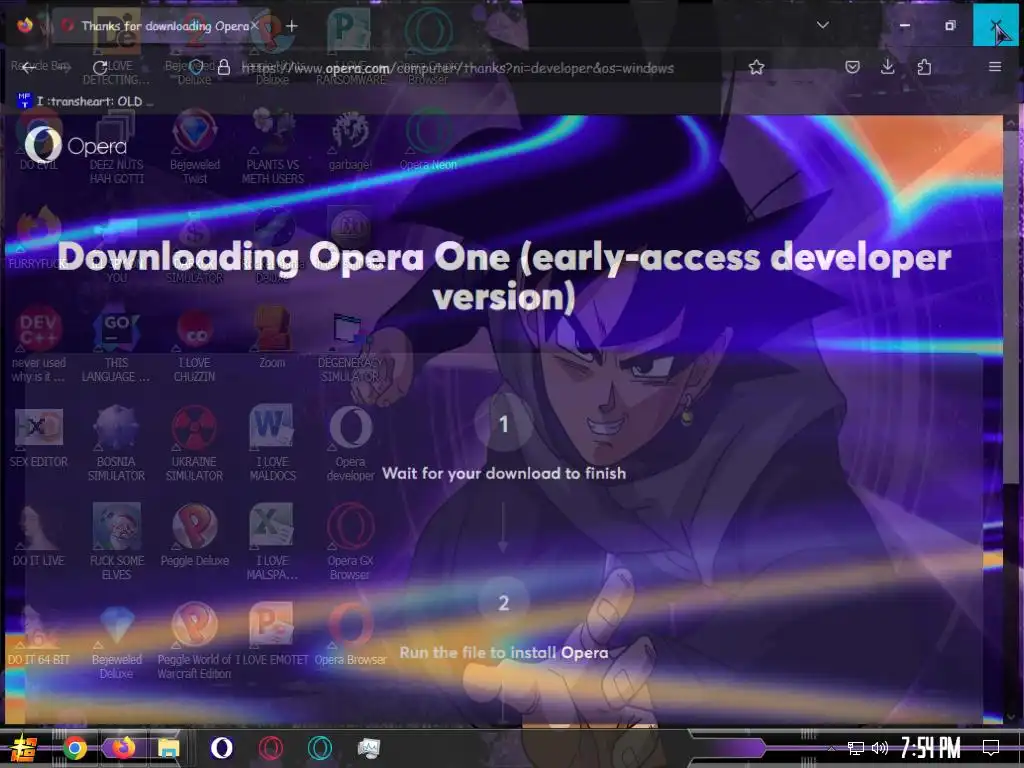Click 'Run the file to install Opera' text
Image resolution: width=1024 pixels, height=768 pixels.
pyautogui.click(x=504, y=652)
